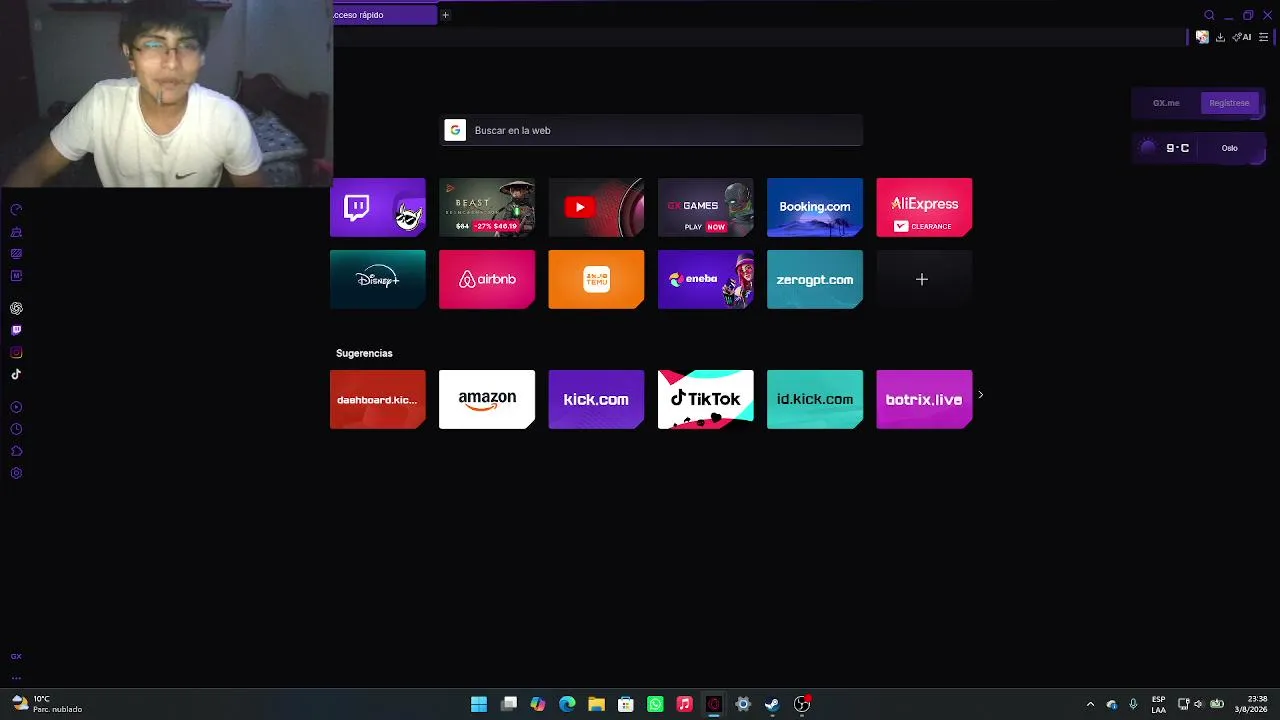Click the 9°C weather temperature widget
The height and width of the screenshot is (720, 1280).
tap(1167, 148)
